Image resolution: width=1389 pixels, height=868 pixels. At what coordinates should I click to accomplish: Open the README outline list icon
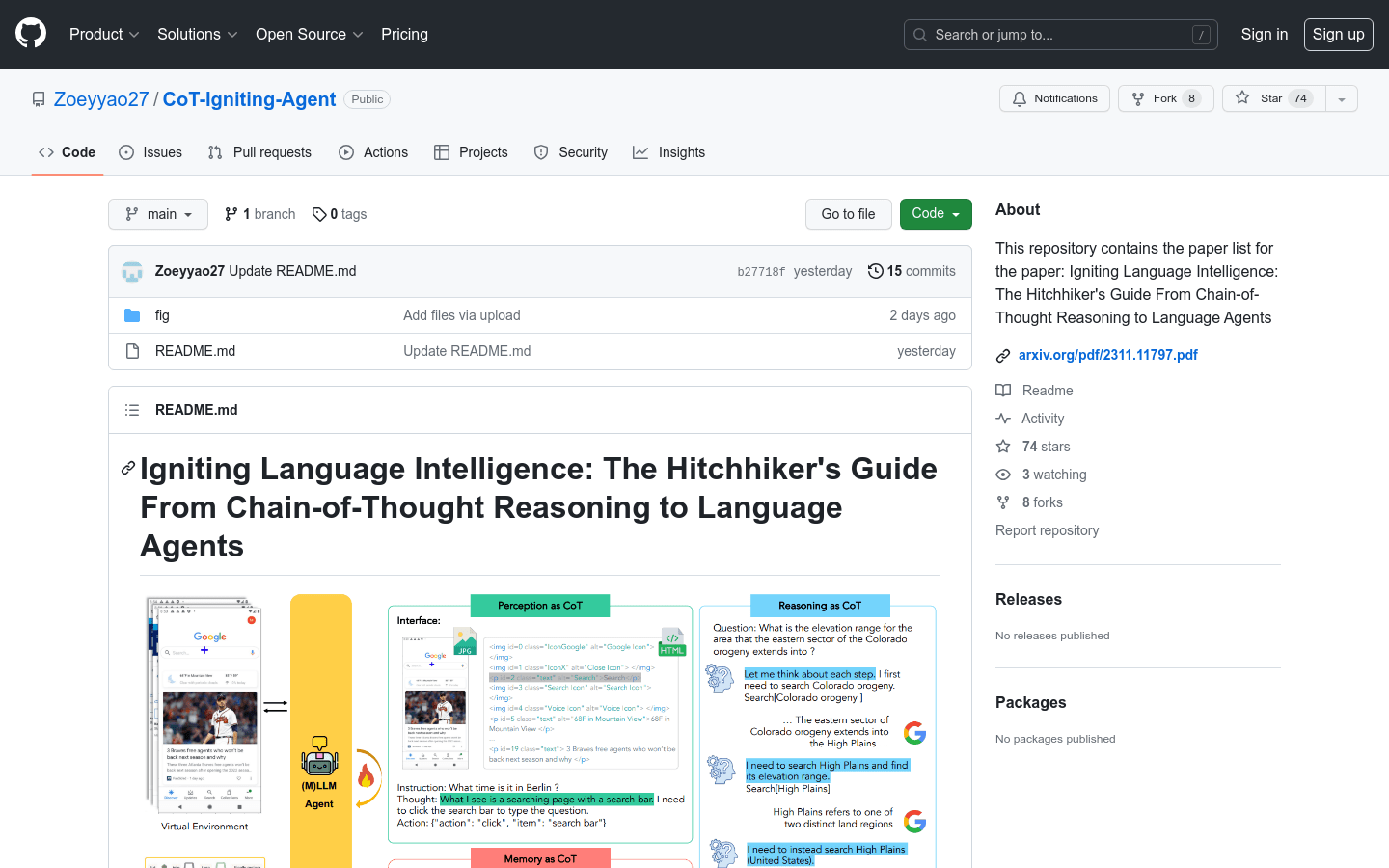coord(132,410)
